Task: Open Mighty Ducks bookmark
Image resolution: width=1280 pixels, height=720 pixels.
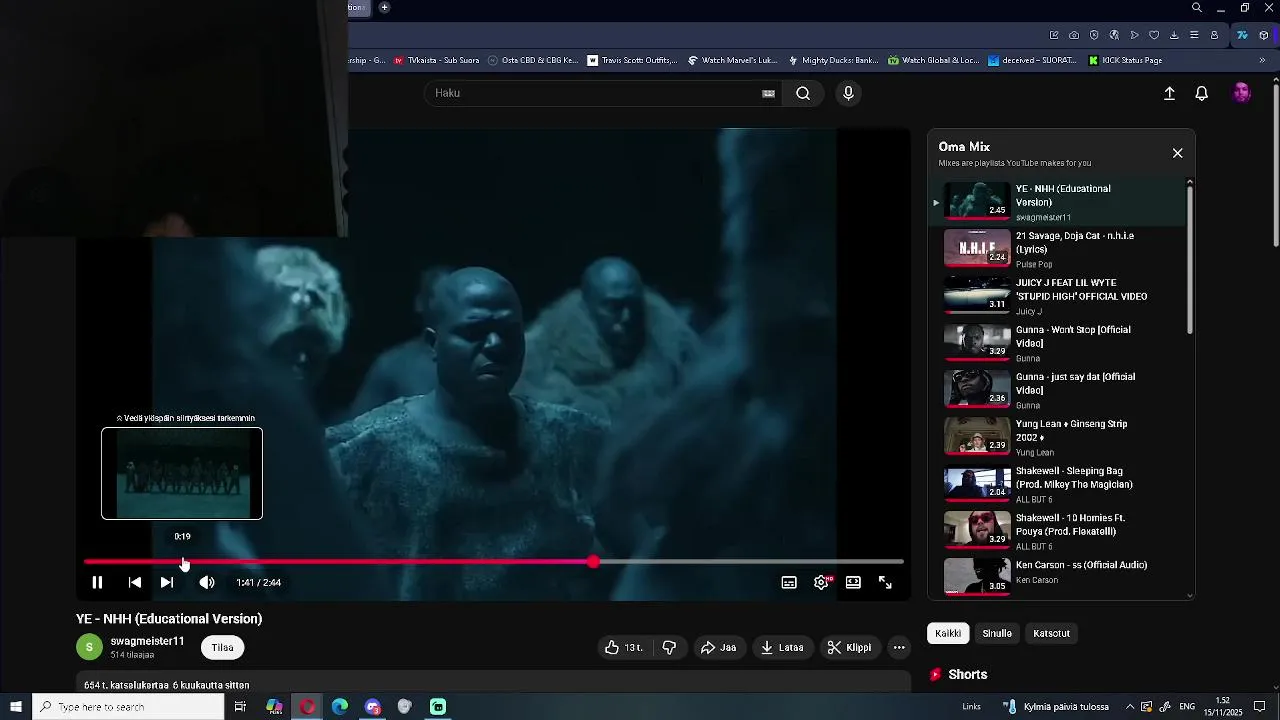Action: [833, 60]
